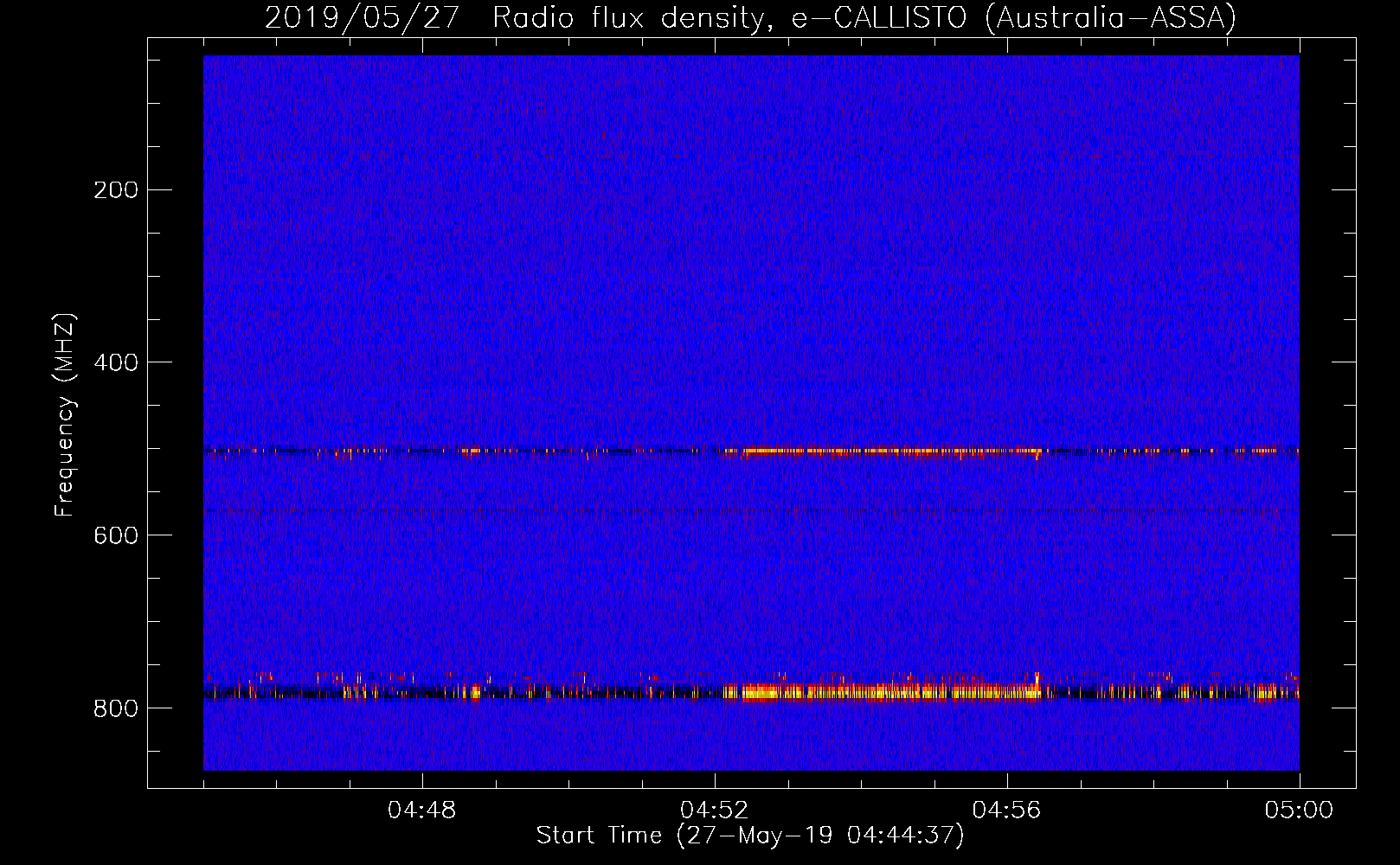Screen dimensions: 1400x865
Task: Click the plot title '2019/05/27 Radio flux density, e-CALLISTO (Australia-ASSA)'
Action: tap(750, 17)
